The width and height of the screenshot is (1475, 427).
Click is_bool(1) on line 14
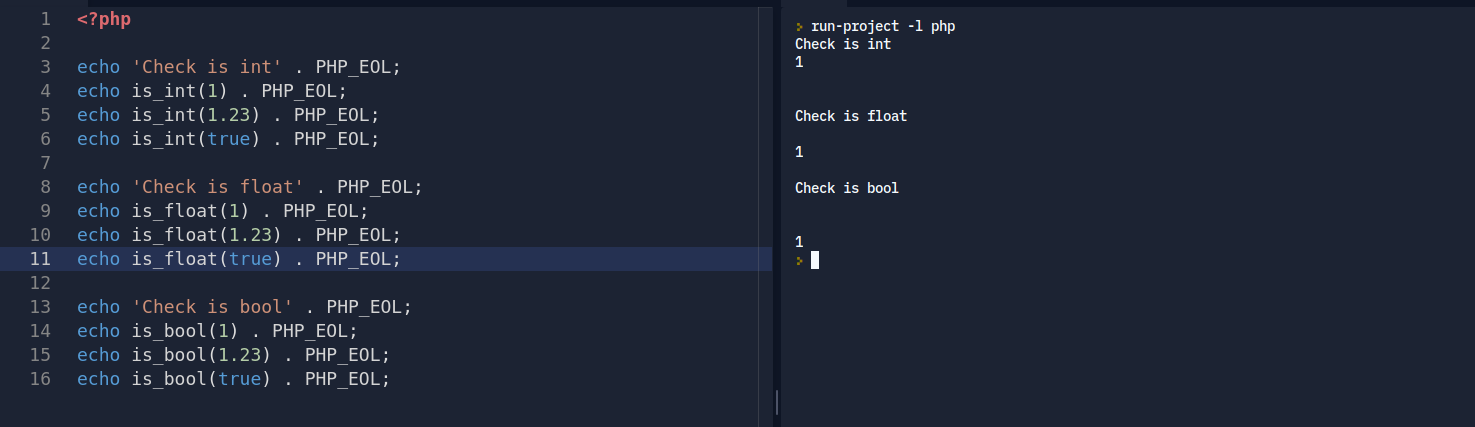(185, 331)
